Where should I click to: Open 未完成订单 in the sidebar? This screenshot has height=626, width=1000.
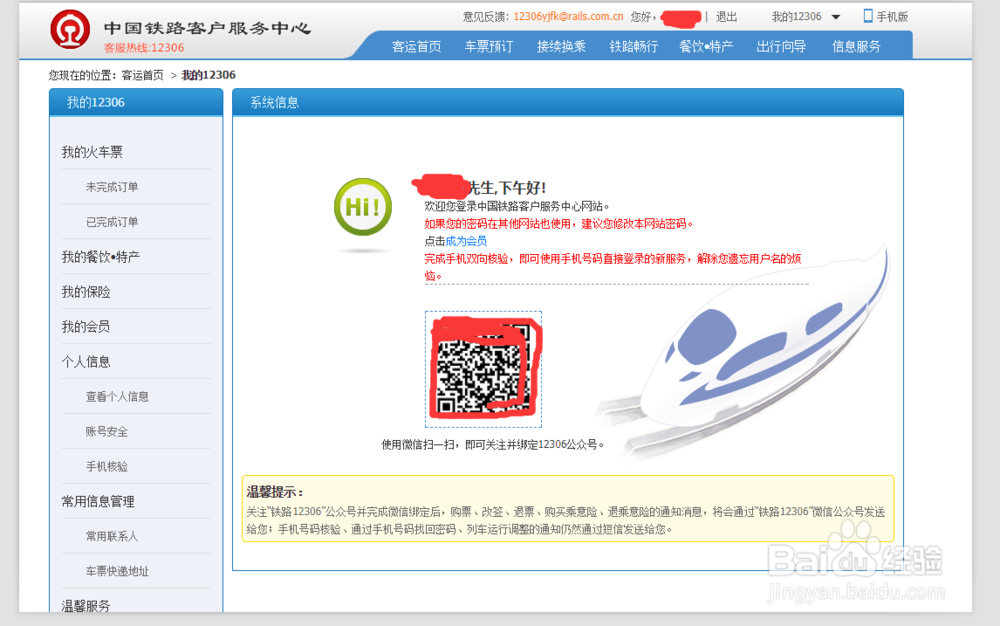pyautogui.click(x=112, y=187)
